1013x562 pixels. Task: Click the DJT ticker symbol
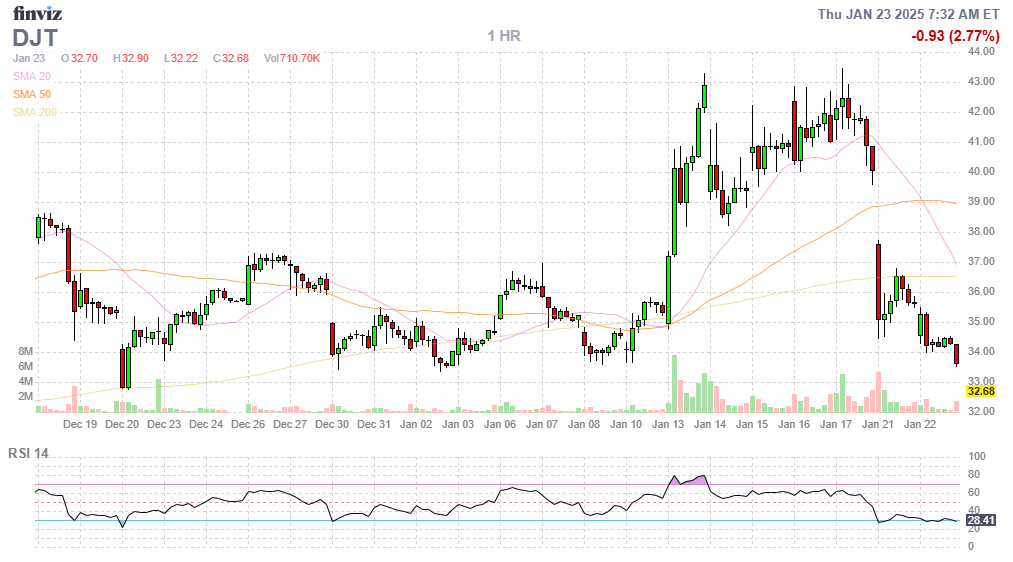[35, 38]
